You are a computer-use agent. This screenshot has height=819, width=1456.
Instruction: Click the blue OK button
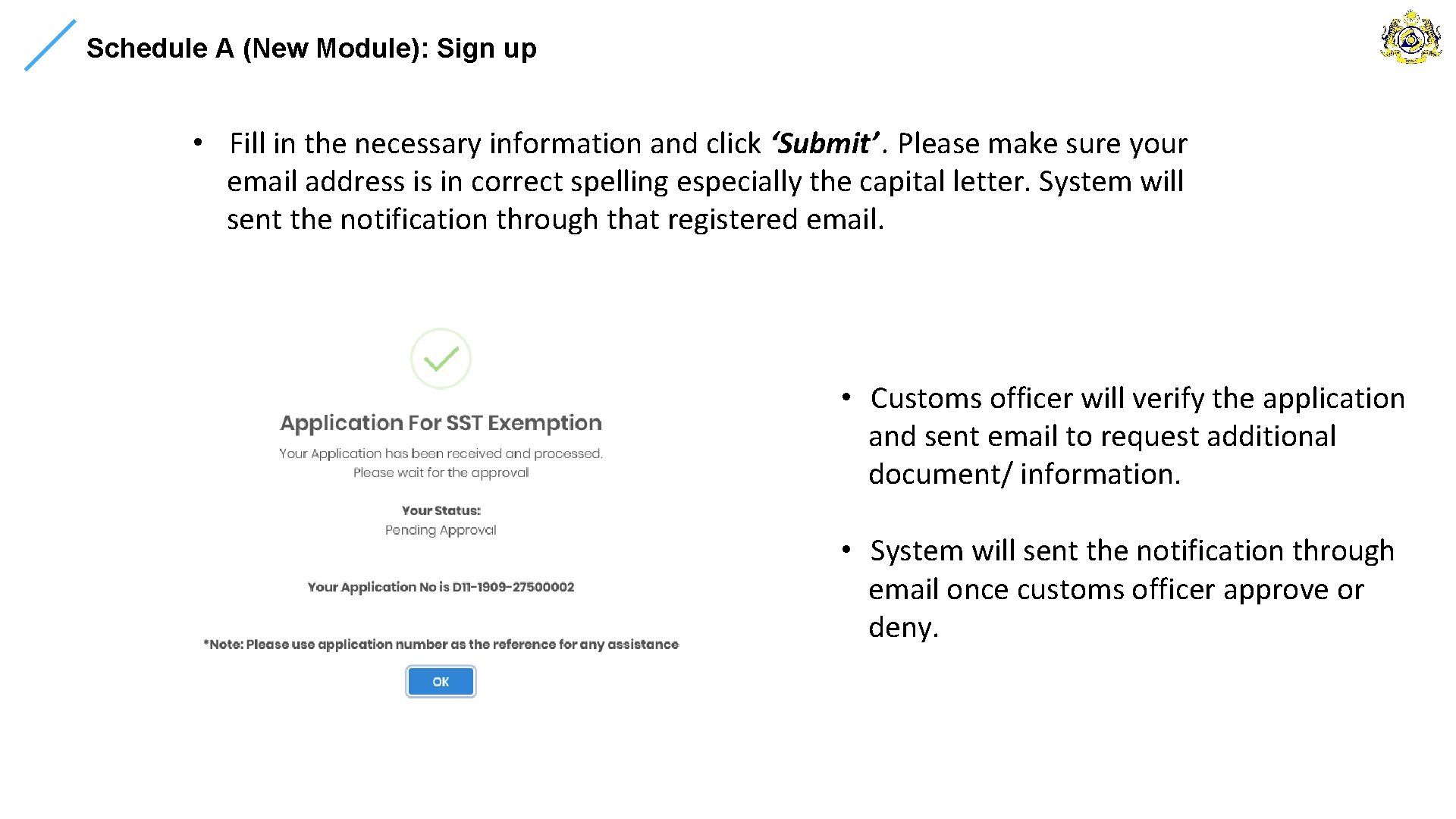pos(441,682)
